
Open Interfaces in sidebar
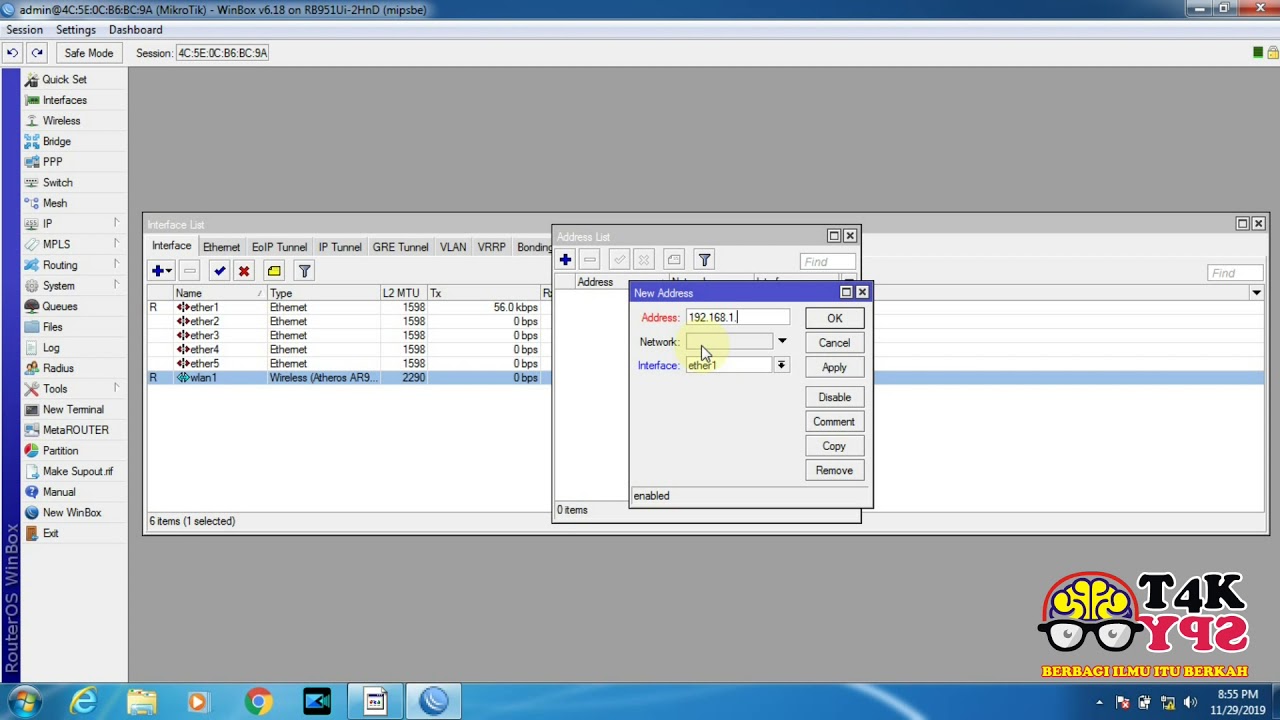click(x=64, y=100)
